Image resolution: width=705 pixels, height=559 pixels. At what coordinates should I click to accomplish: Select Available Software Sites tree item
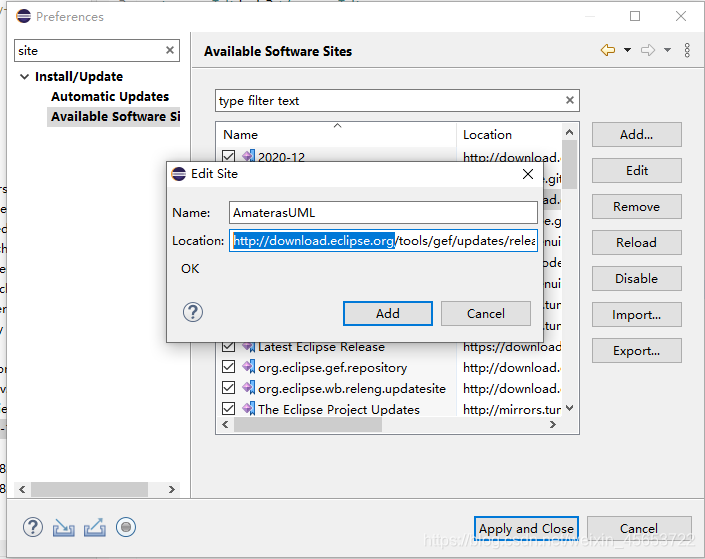tap(115, 116)
